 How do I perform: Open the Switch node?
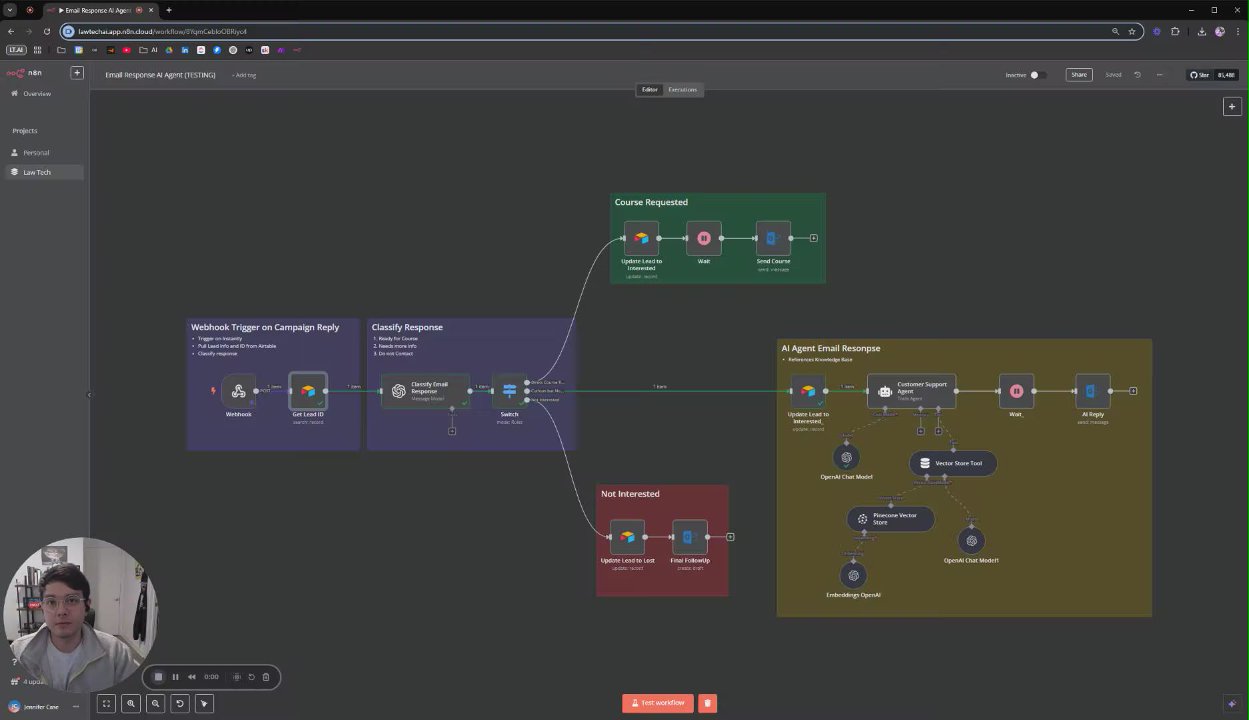point(509,391)
